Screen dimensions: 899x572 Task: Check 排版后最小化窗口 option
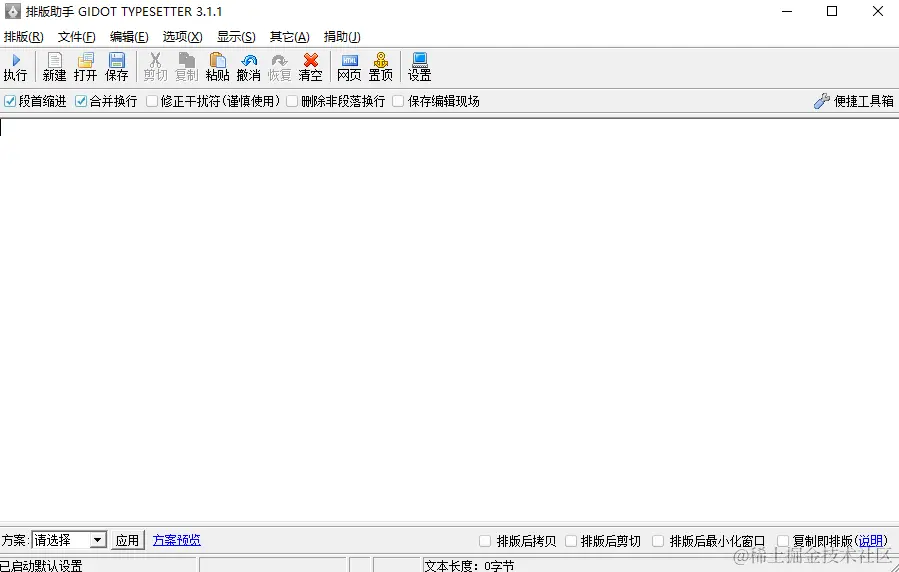pos(658,541)
